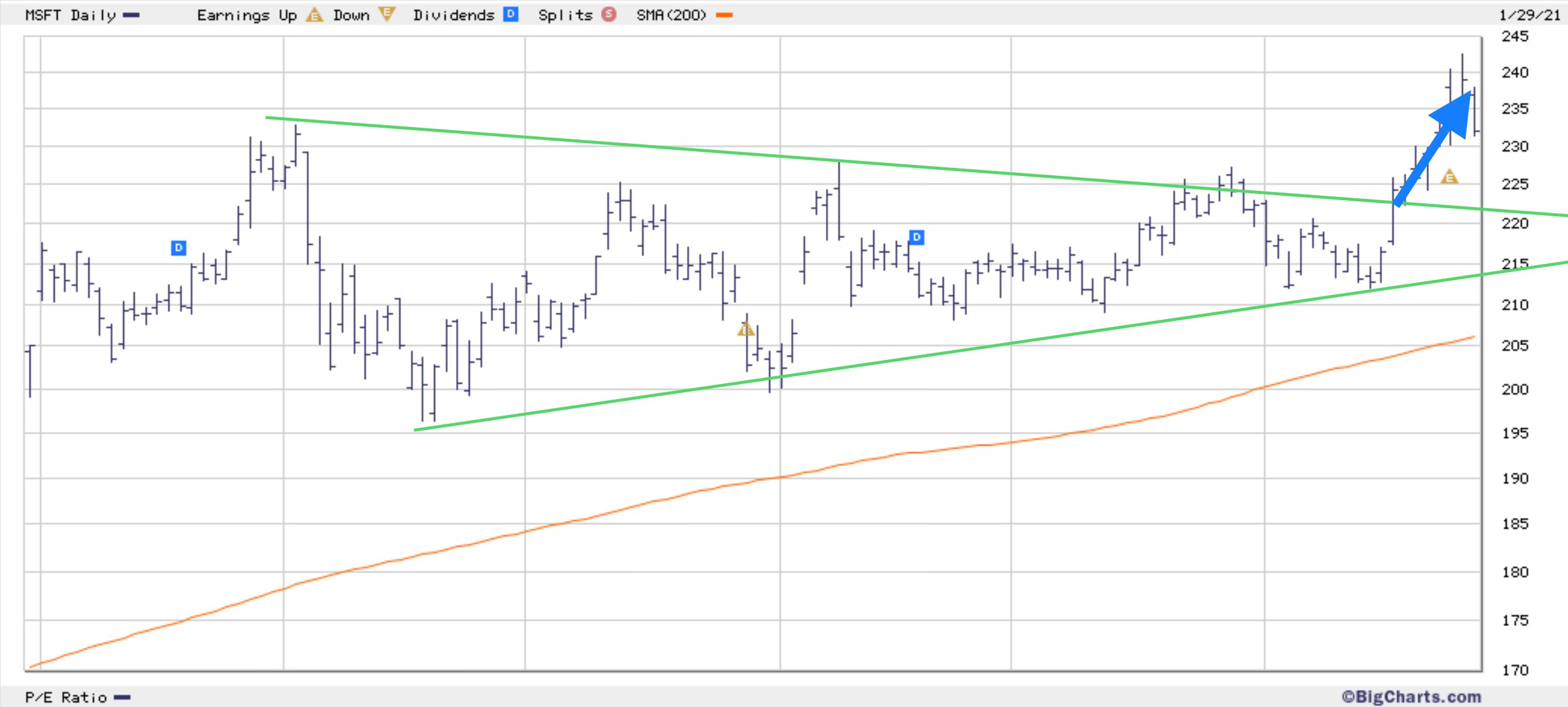The image size is (1568, 707).
Task: Click the Earnings Up triangle legend icon
Action: 315,15
